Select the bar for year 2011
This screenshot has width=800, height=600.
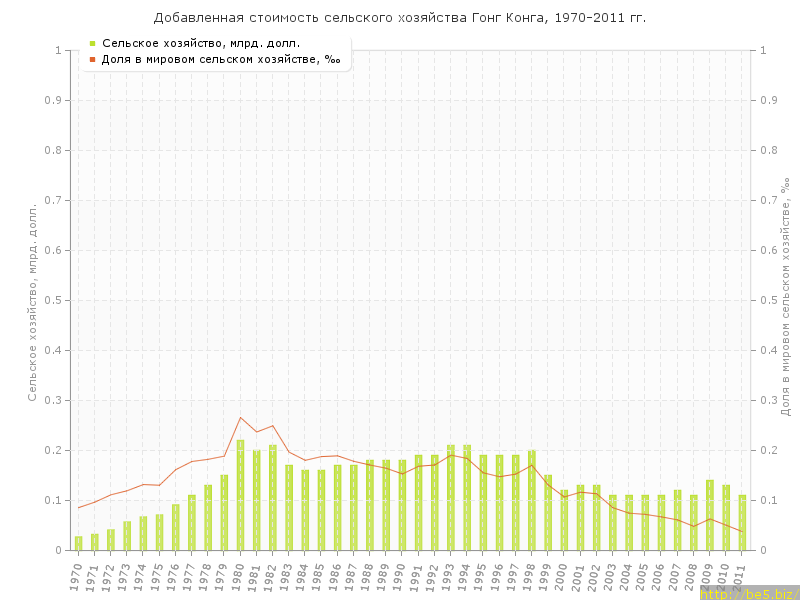[x=742, y=522]
